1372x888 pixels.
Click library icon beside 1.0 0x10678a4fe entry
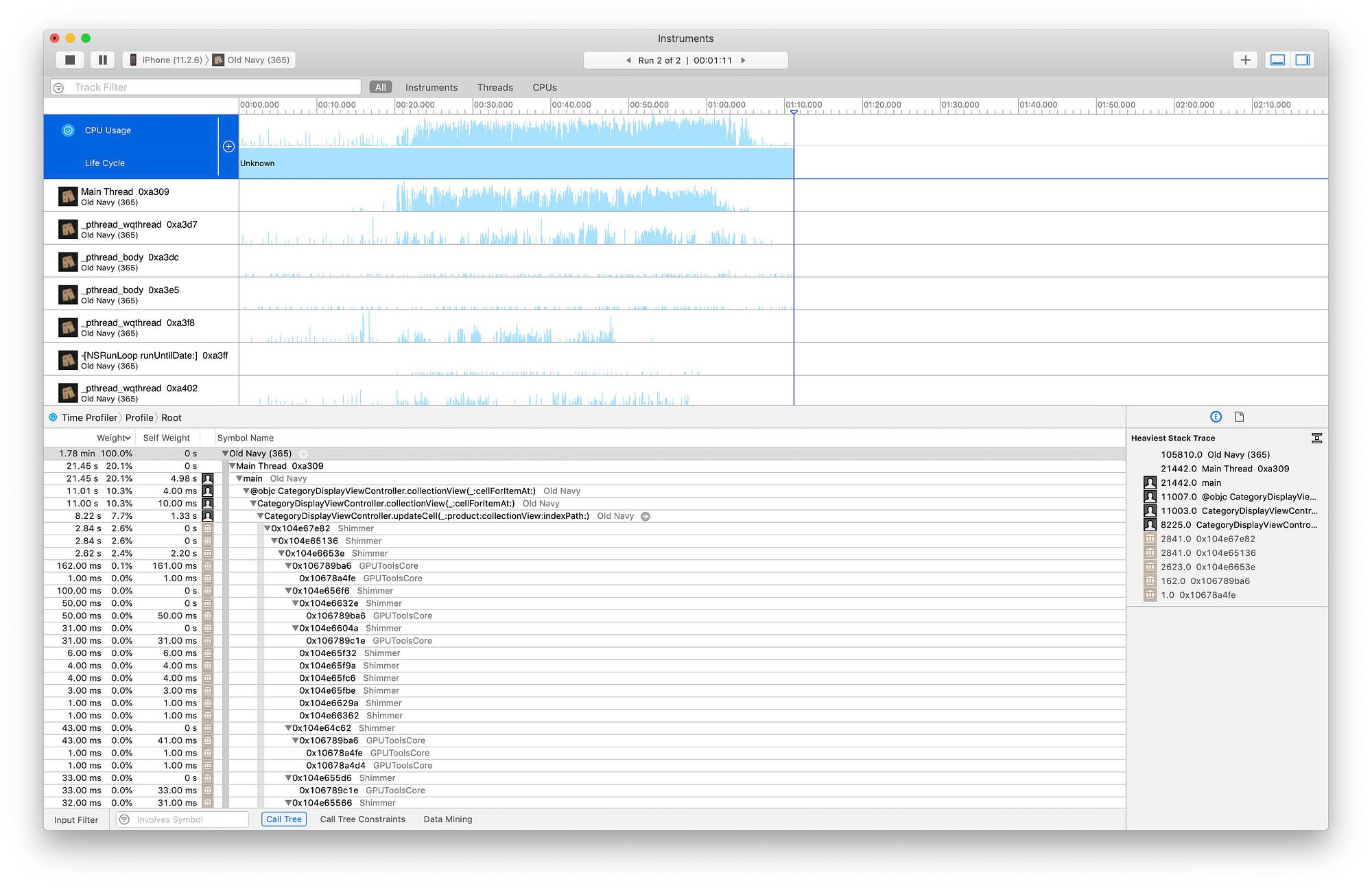click(1150, 595)
